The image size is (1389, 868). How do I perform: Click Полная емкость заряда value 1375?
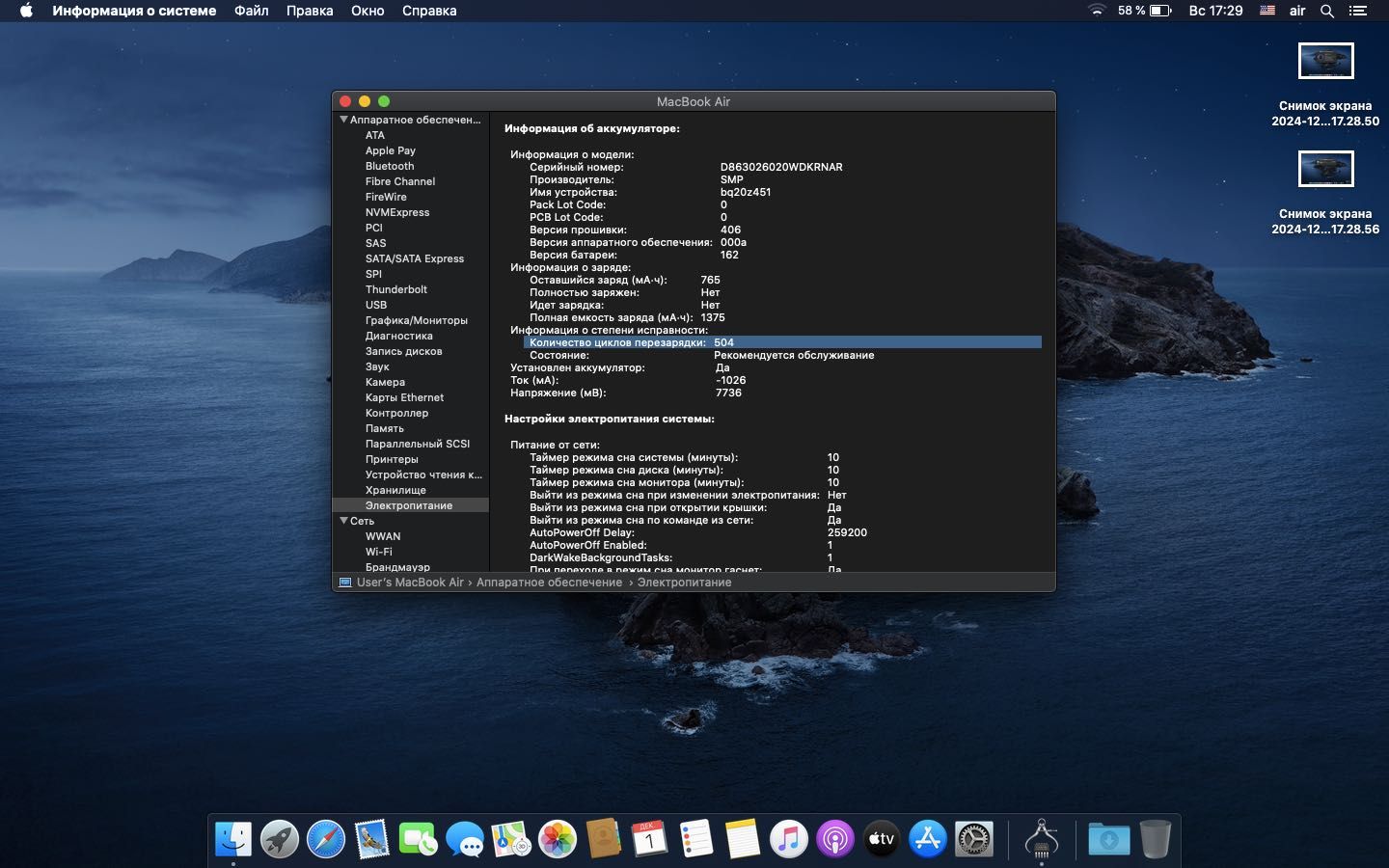713,317
